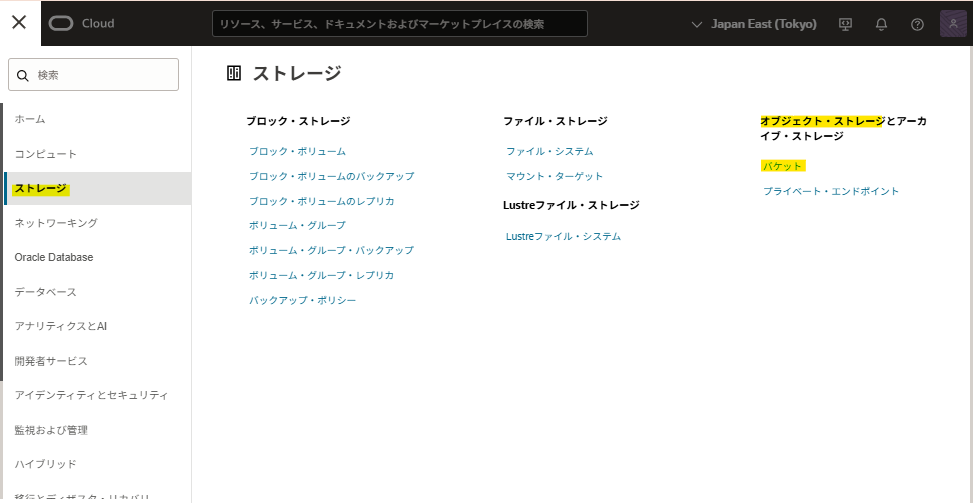The height and width of the screenshot is (503, 973).
Task: Open the notifications bell icon
Action: click(x=881, y=24)
